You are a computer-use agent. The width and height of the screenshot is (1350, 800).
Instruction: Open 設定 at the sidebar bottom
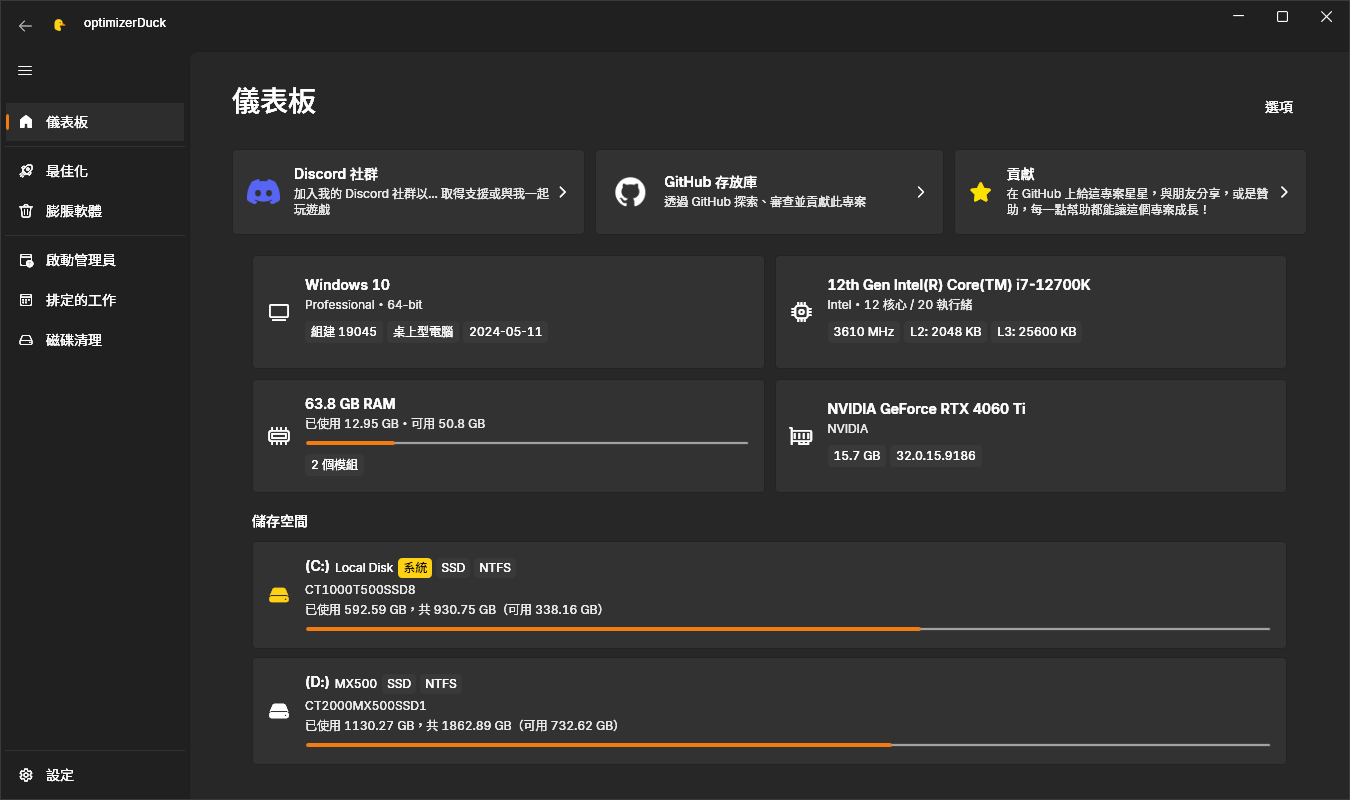point(95,775)
